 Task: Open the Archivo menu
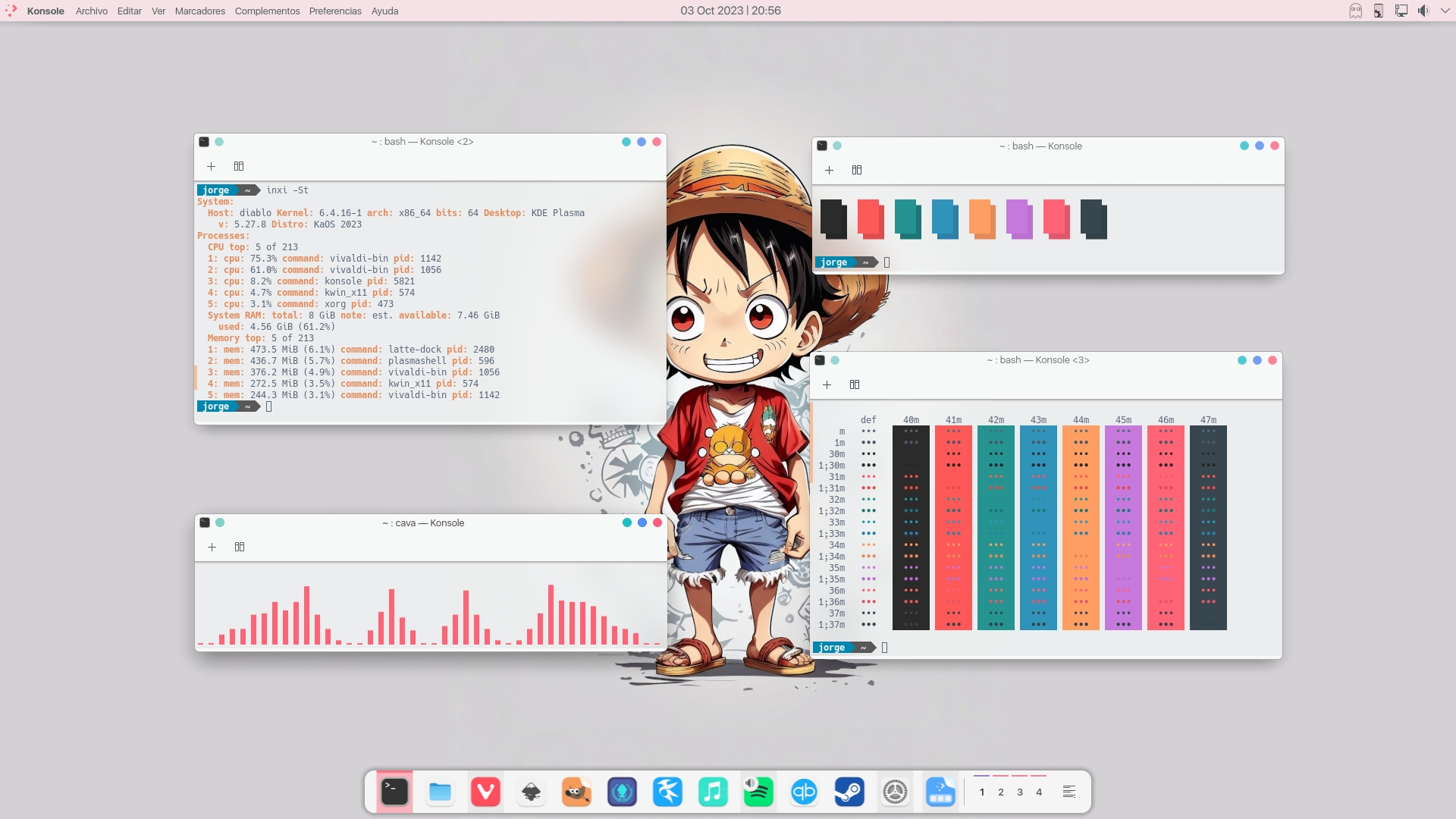92,11
